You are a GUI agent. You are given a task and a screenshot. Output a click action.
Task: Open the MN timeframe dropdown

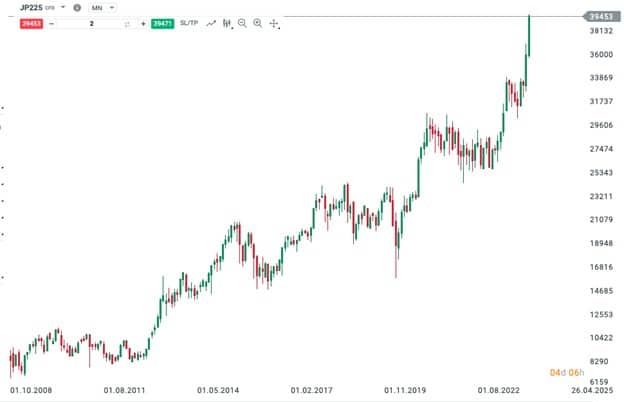tap(102, 8)
